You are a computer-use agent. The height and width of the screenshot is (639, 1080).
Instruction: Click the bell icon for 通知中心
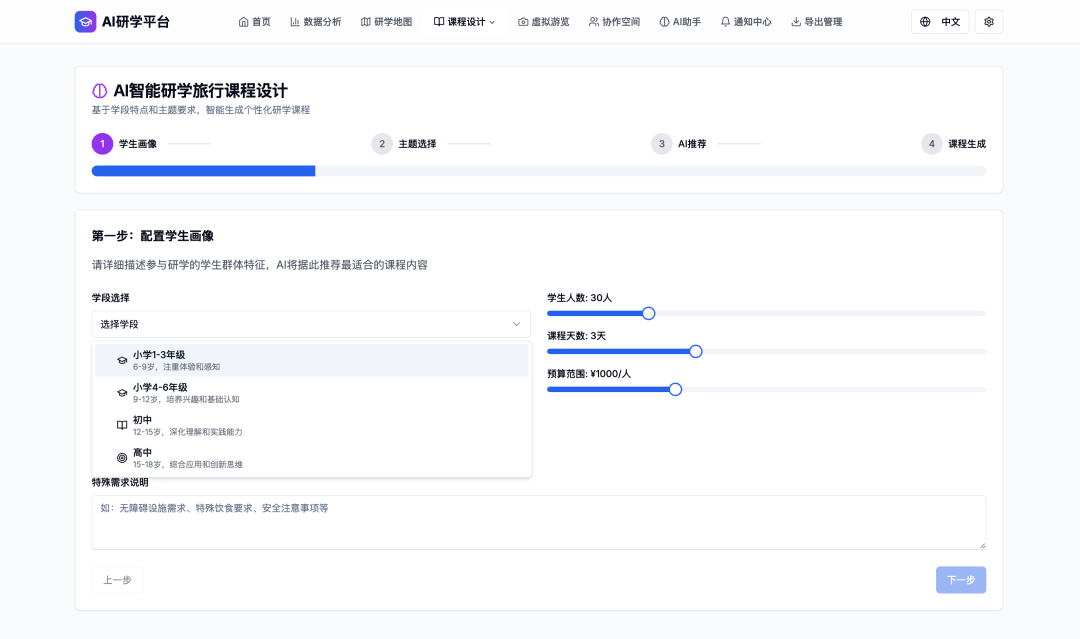(725, 22)
